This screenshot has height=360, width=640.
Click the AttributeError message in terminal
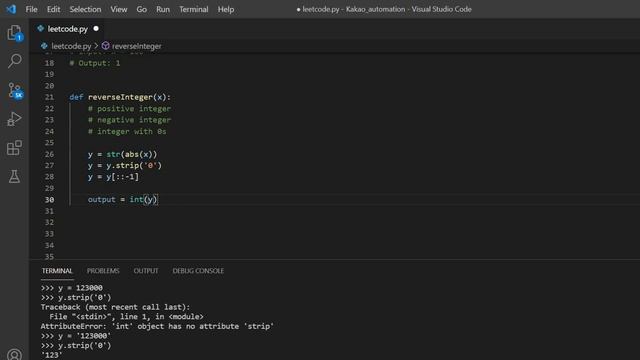click(157, 326)
